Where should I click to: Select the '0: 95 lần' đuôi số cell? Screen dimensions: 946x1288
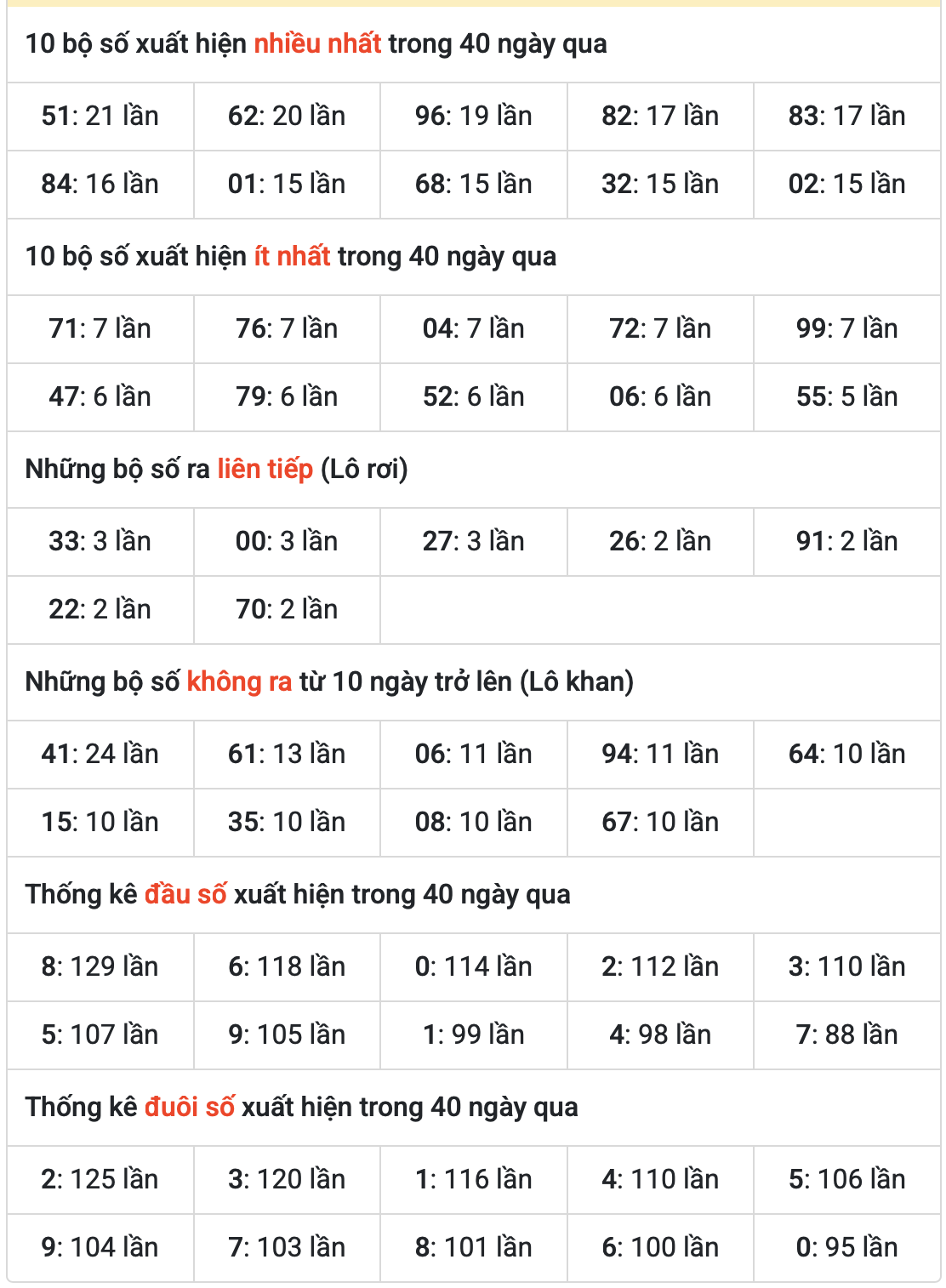pyautogui.click(x=846, y=1248)
